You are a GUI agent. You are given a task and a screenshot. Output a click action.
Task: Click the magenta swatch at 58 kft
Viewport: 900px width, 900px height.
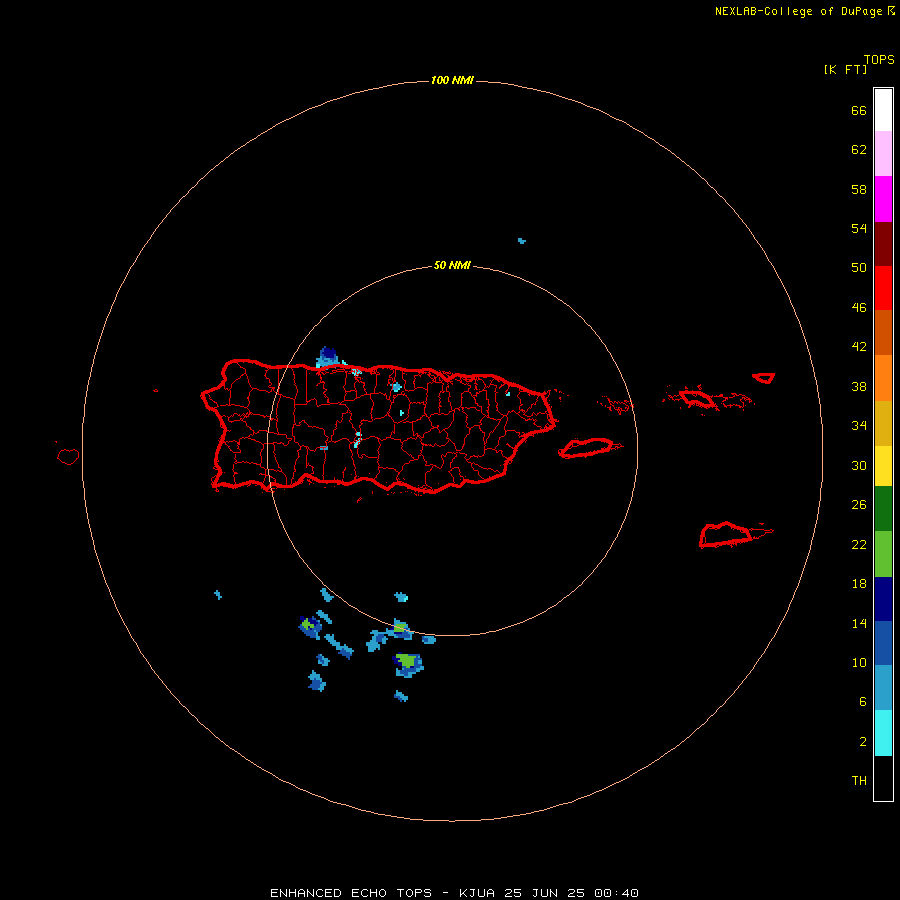click(x=883, y=199)
